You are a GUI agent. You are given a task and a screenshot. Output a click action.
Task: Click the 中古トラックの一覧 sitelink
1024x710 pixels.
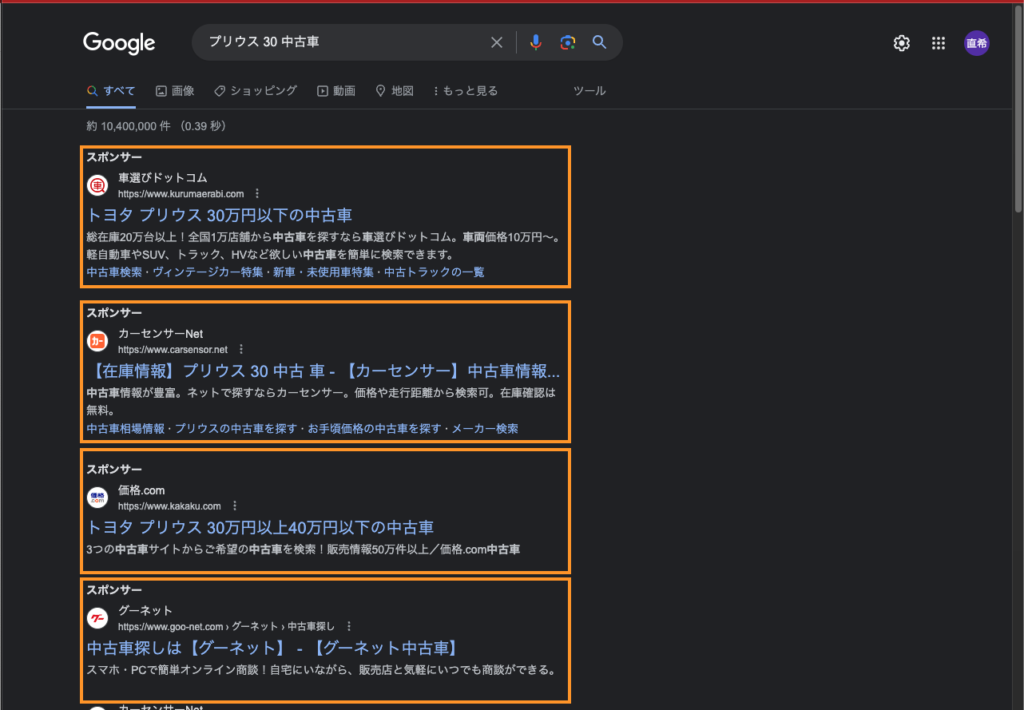434,272
